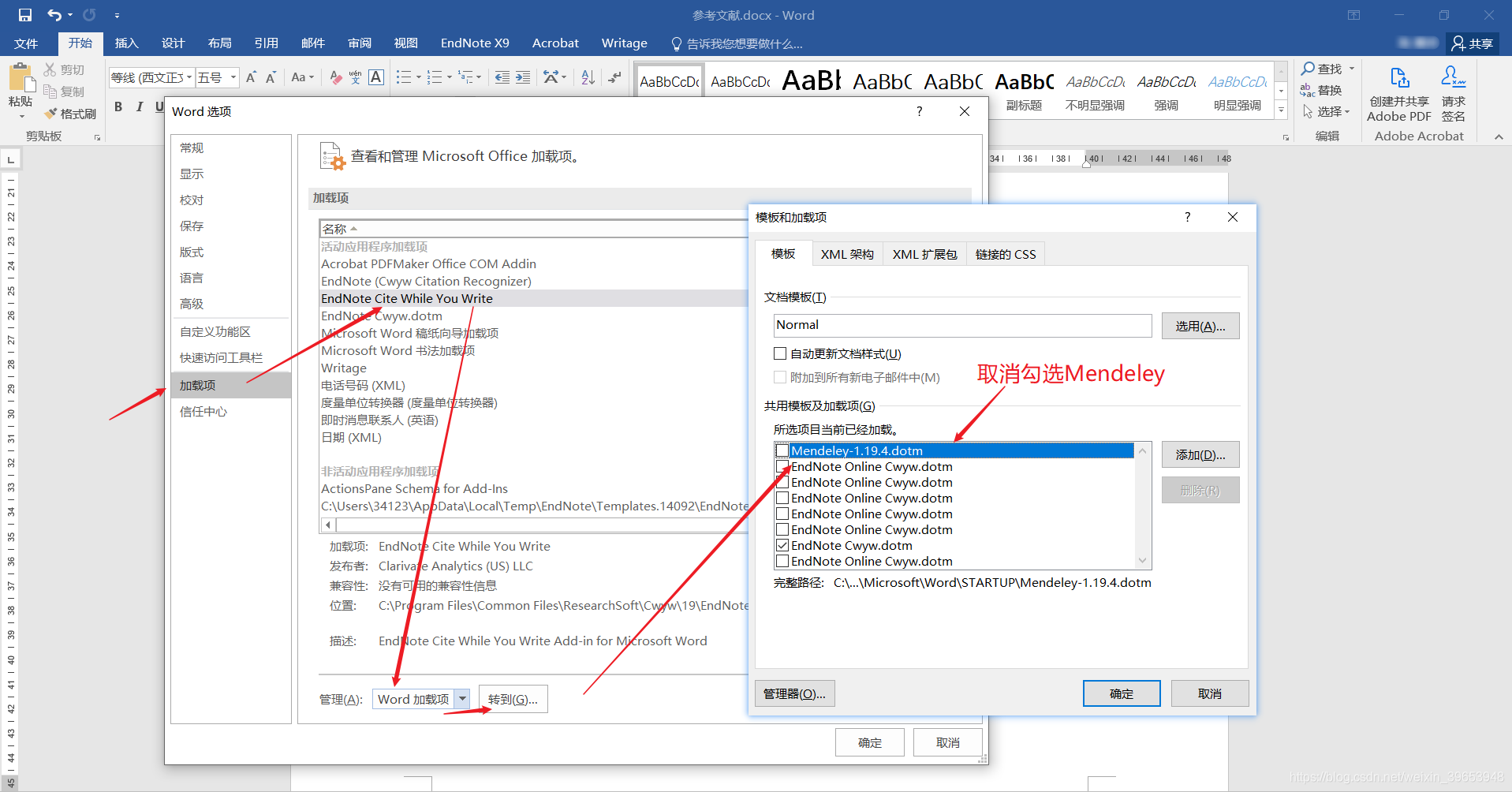The height and width of the screenshot is (792, 1512).
Task: Click 附加到所有新电子邮件中 checkbox
Action: (780, 377)
